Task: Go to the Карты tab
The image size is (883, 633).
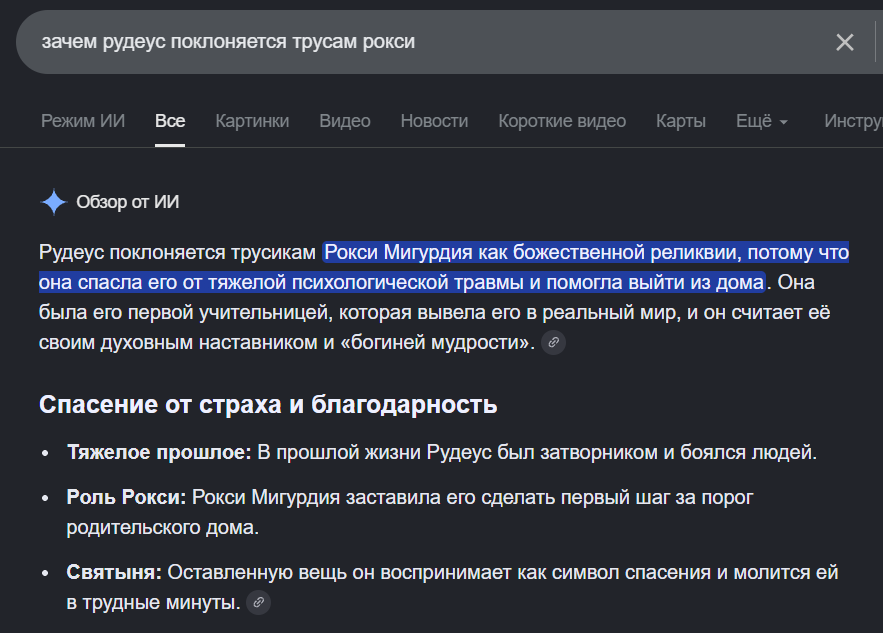Action: (x=681, y=121)
